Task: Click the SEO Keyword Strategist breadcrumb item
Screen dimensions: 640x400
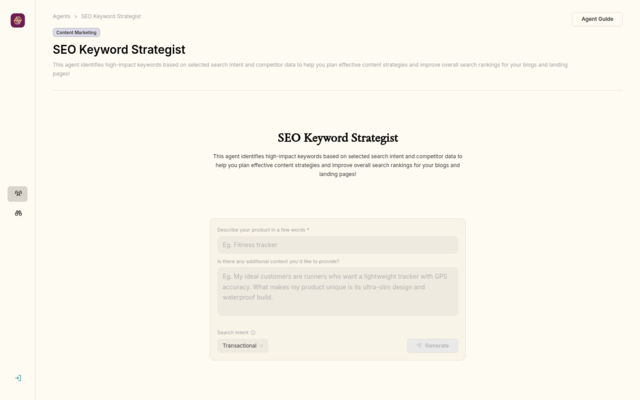Action: click(111, 16)
